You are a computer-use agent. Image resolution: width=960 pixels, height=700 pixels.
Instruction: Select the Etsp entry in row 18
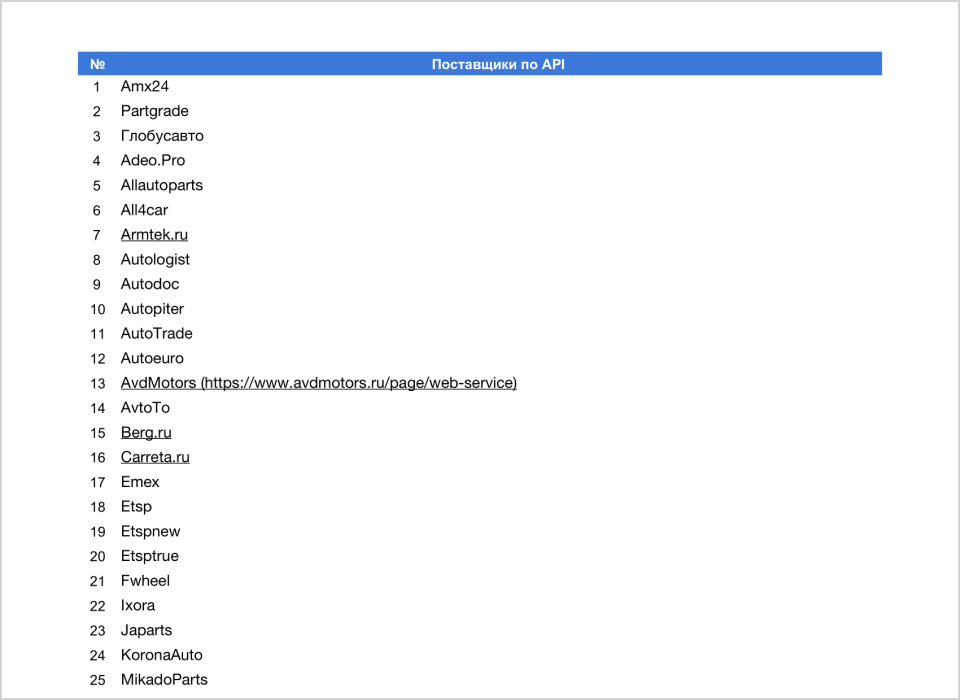pos(136,506)
